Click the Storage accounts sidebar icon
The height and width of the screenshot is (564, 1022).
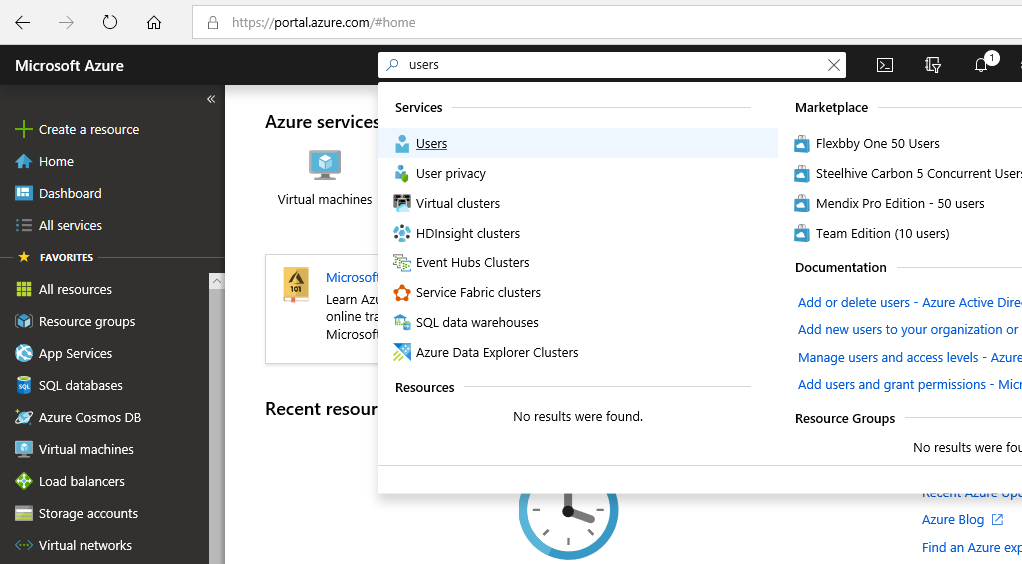(x=23, y=513)
